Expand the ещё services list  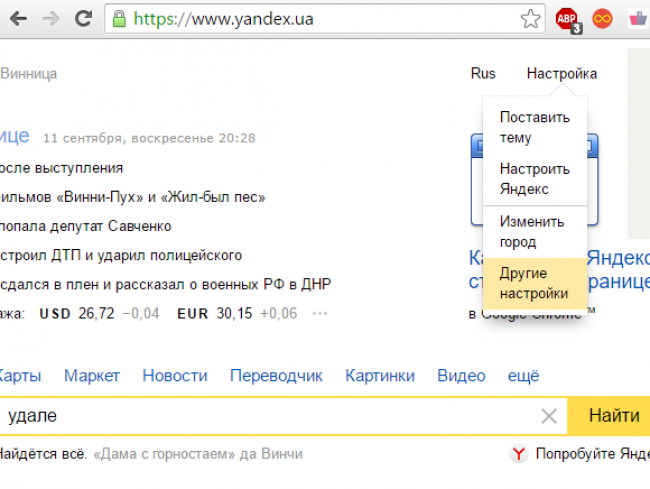(523, 376)
